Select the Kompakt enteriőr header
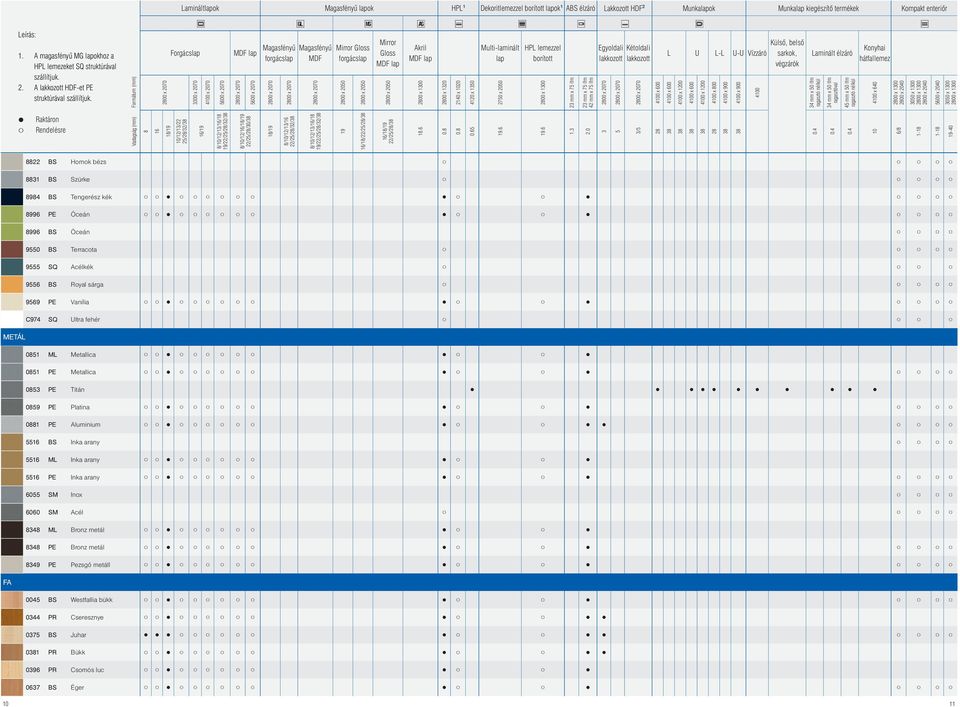960x707 pixels. 924,9
